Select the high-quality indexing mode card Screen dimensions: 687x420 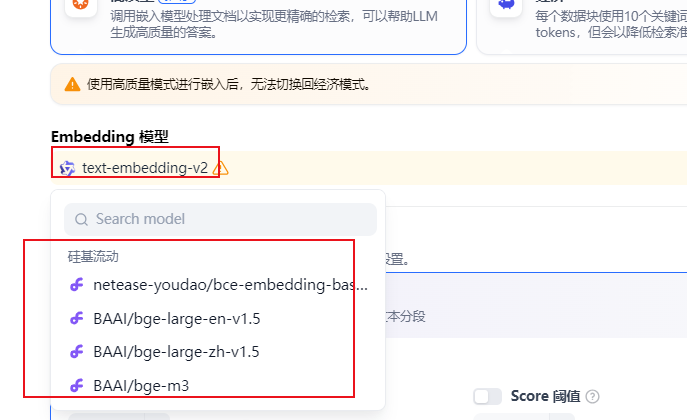pyautogui.click(x=259, y=24)
